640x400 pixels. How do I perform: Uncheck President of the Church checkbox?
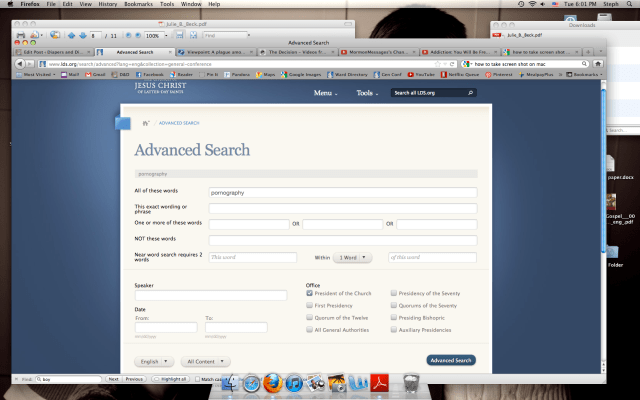[x=310, y=293]
